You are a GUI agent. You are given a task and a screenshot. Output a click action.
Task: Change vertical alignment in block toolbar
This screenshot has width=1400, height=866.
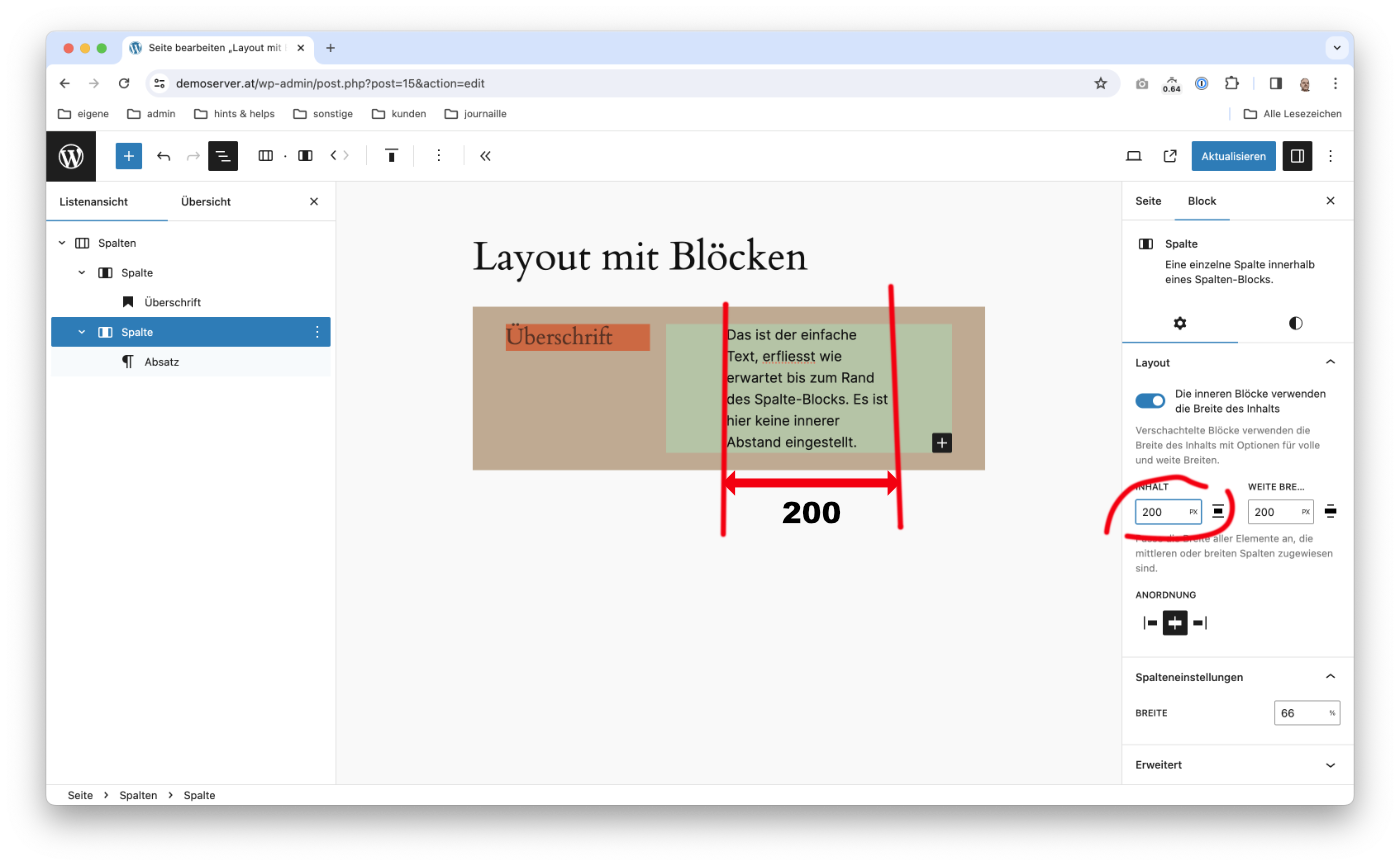pos(392,156)
